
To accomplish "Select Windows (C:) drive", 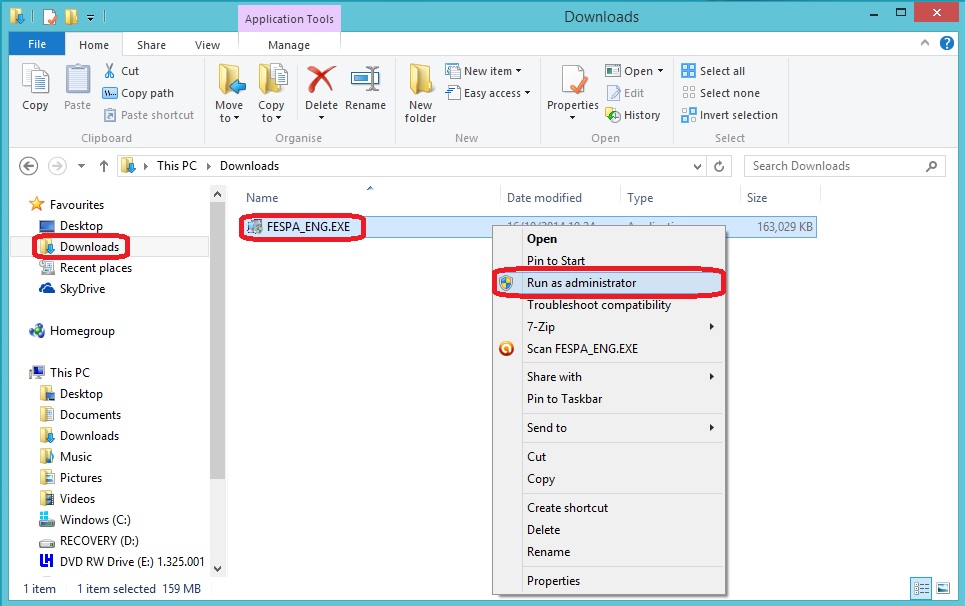I will 85,520.
